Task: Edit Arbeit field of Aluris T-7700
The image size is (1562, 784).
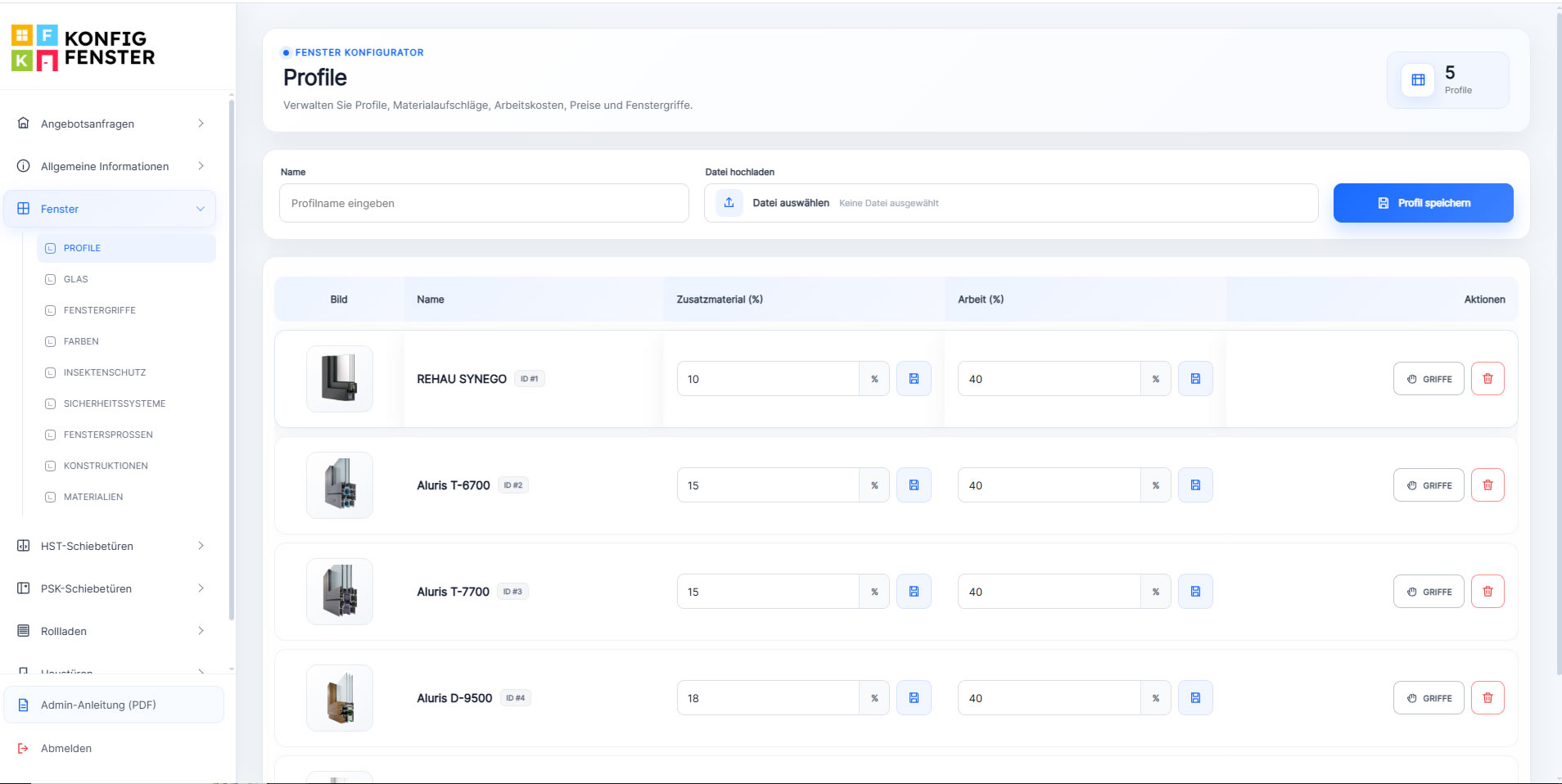Action: click(x=1050, y=592)
